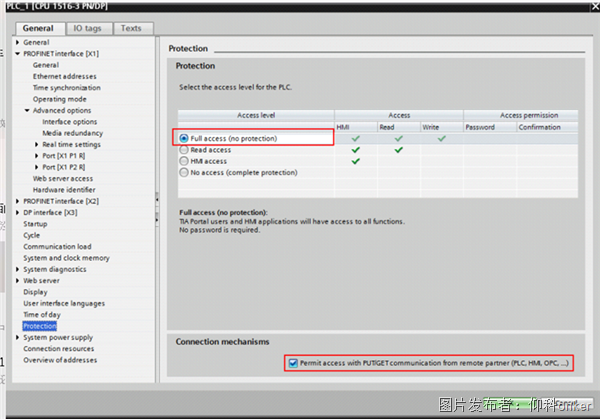Select Interface options in tree
This screenshot has height=419, width=600.
(x=70, y=122)
